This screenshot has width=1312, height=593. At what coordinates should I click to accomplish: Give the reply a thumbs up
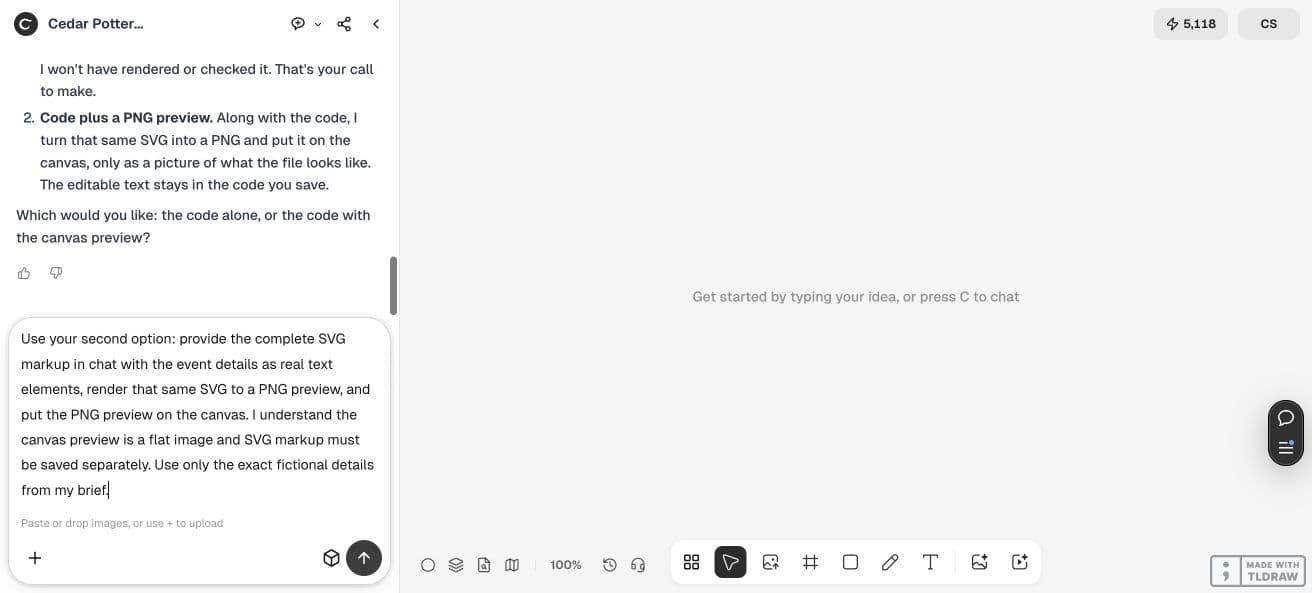(24, 273)
